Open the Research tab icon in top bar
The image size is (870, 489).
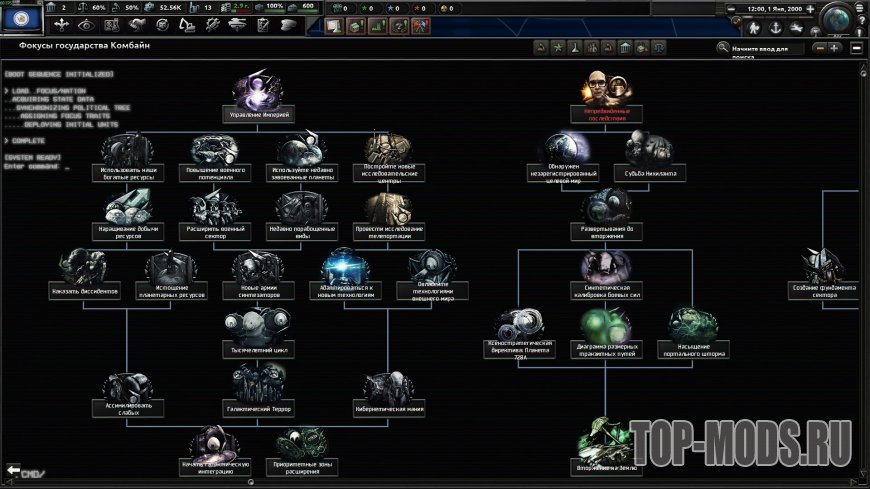click(113, 25)
